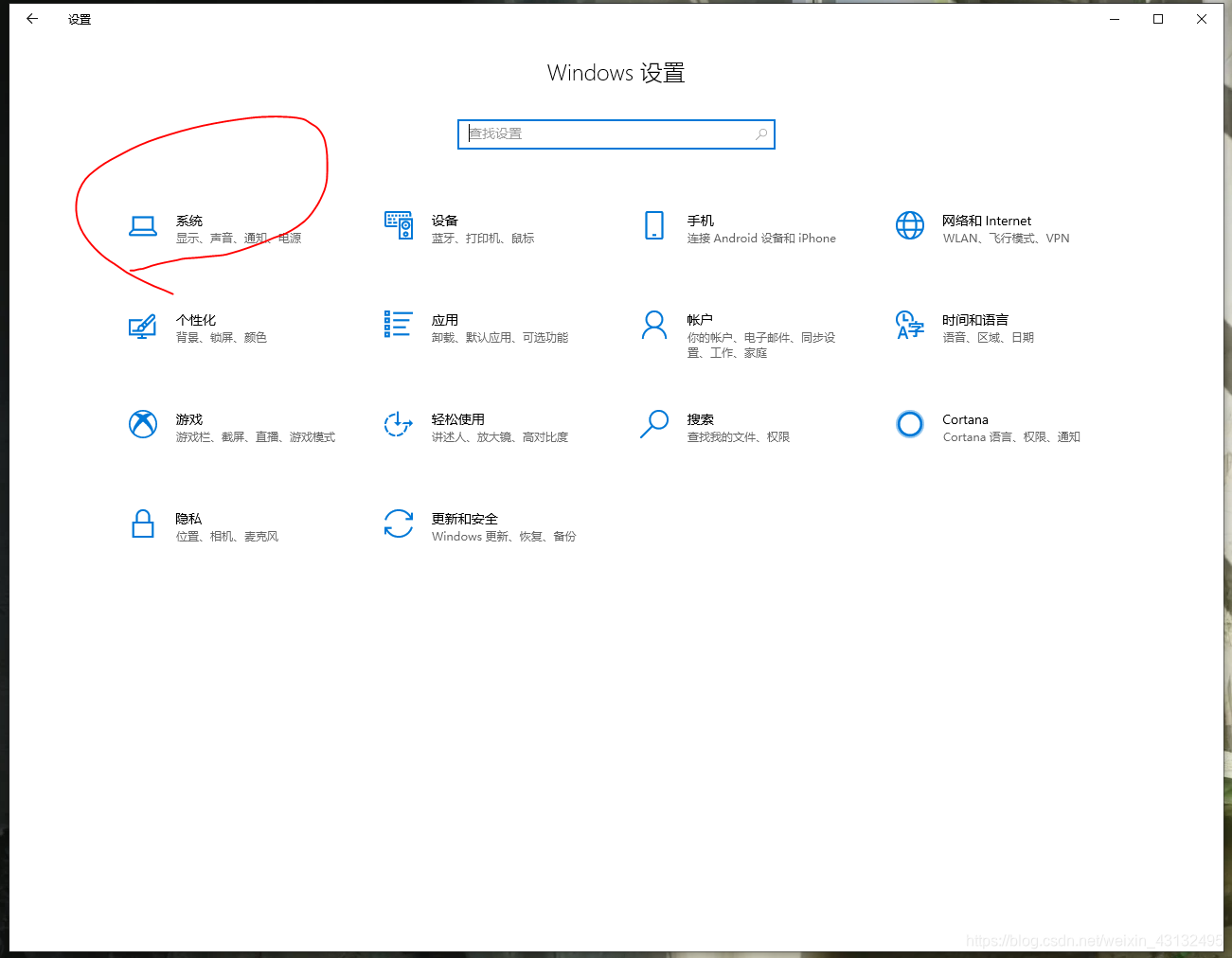Open the 个性化 paintbrush icon

coord(143,327)
